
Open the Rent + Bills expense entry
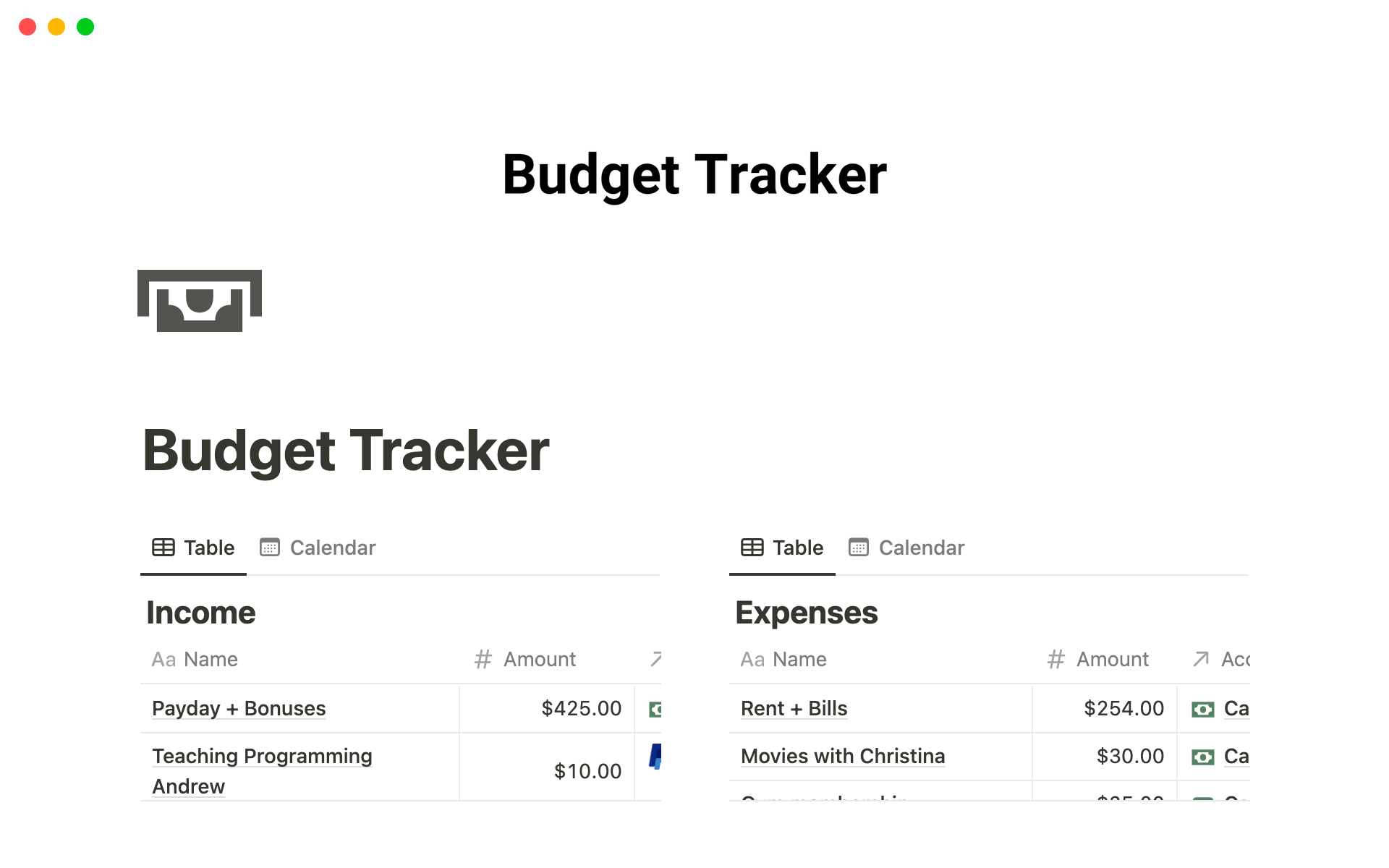point(794,709)
